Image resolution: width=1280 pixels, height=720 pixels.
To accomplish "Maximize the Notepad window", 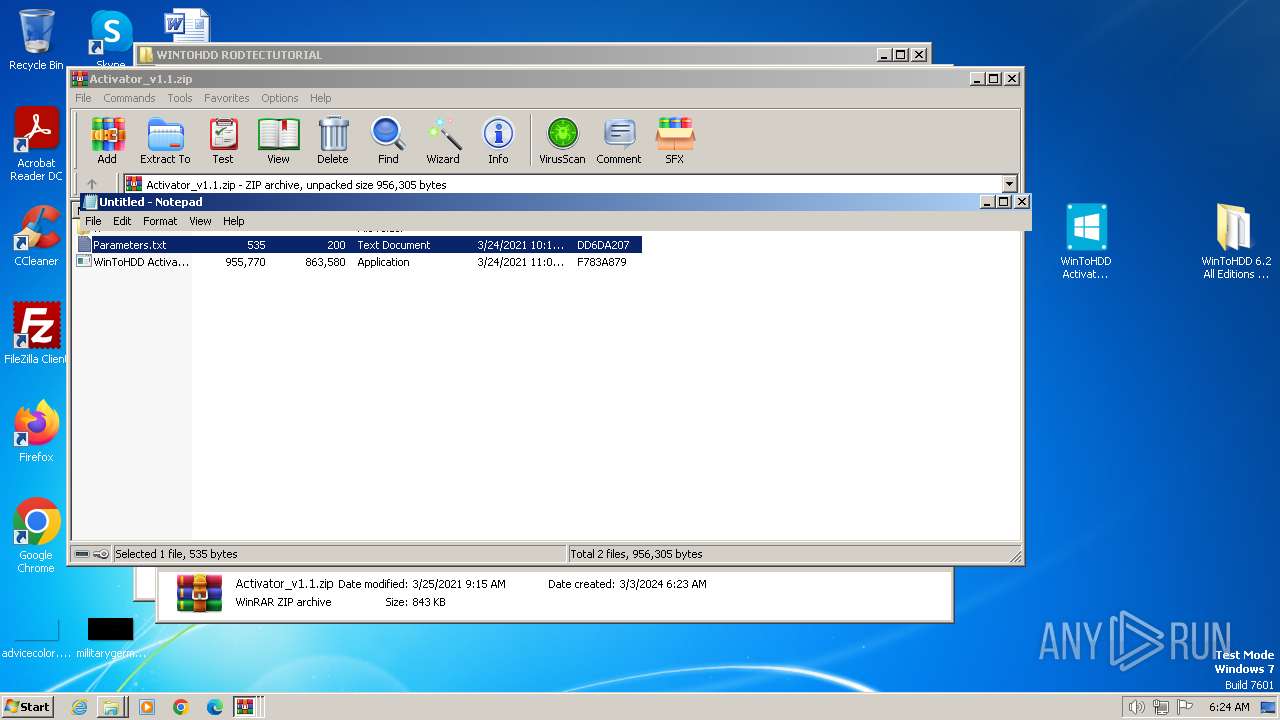I will (x=1003, y=202).
